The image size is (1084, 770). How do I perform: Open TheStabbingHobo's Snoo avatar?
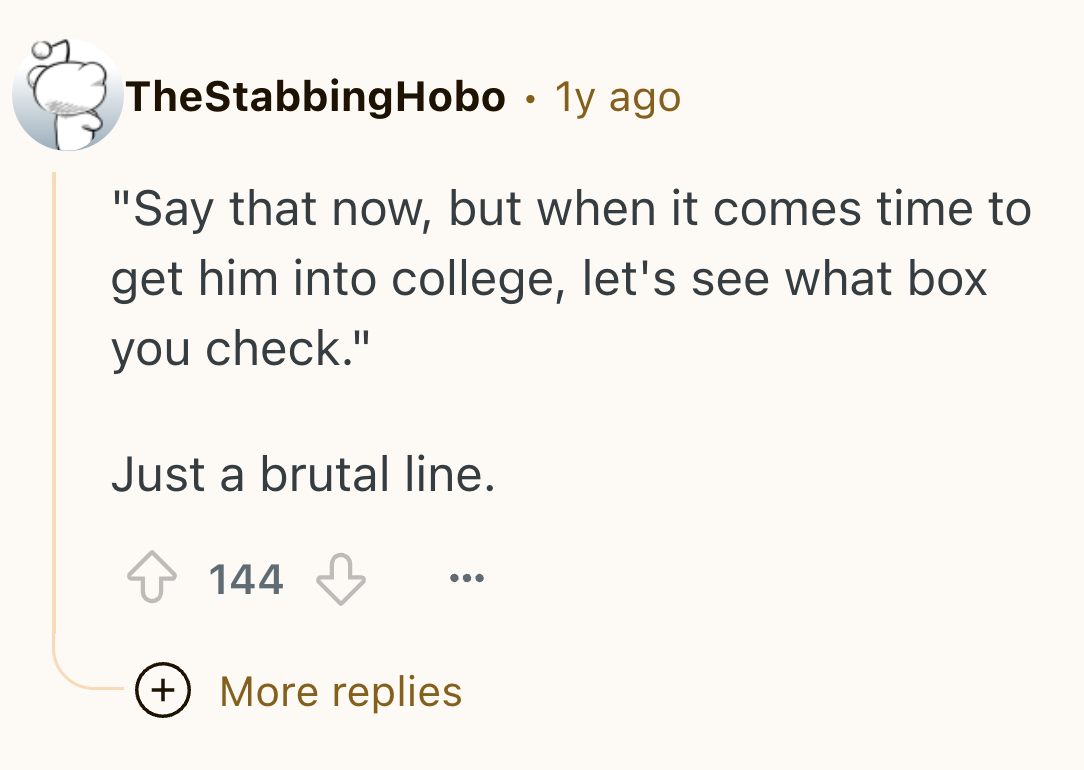[x=67, y=95]
